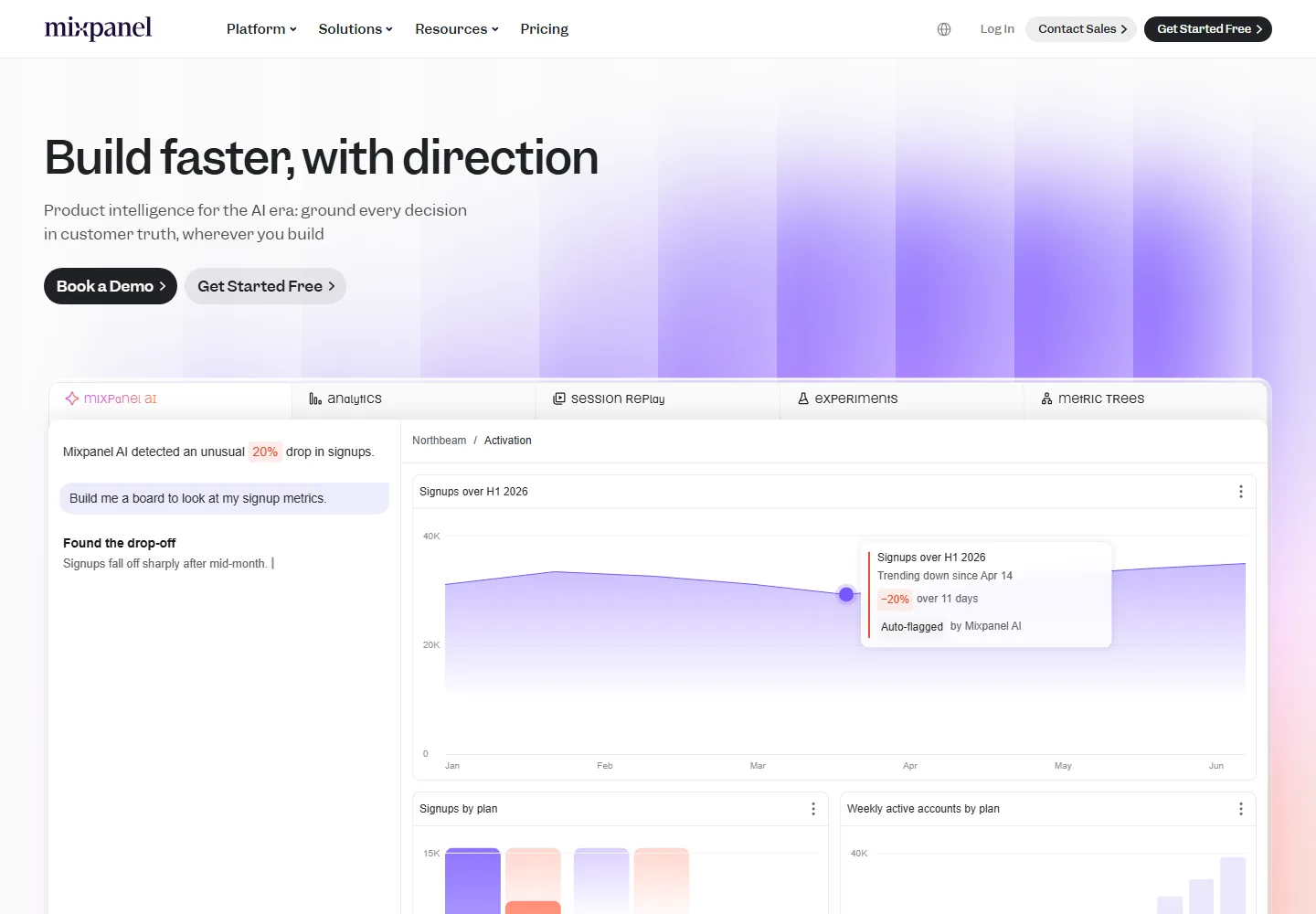The image size is (1316, 914).
Task: Click the Contact Sales button
Action: (1081, 29)
